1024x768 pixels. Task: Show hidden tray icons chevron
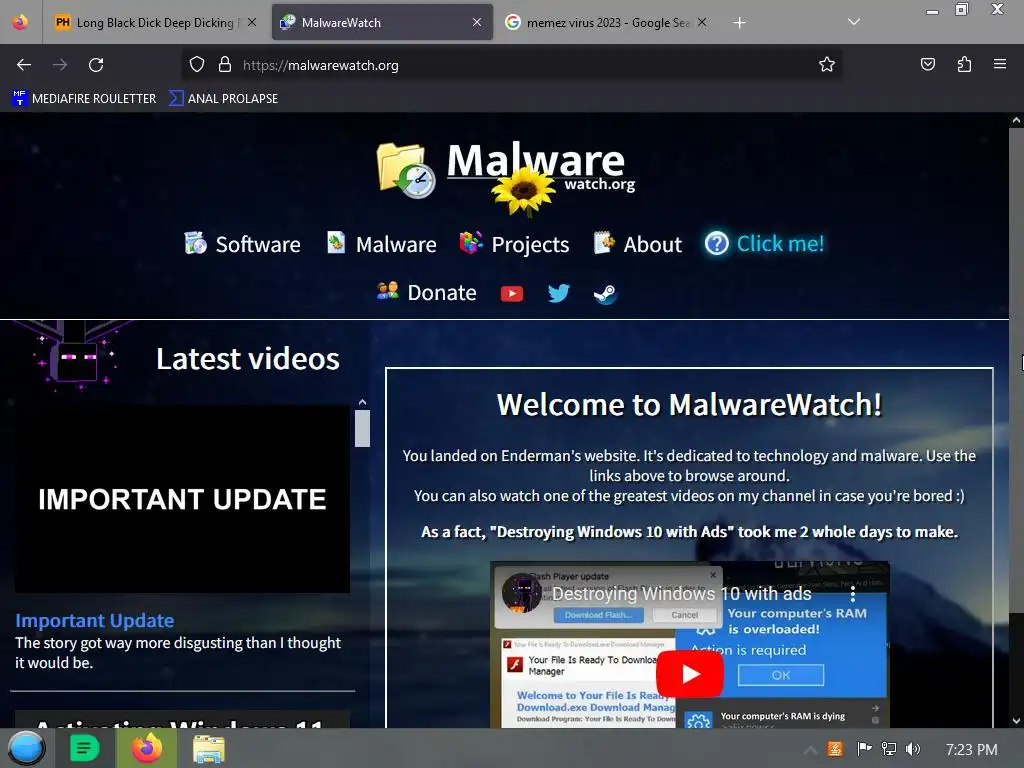point(810,750)
